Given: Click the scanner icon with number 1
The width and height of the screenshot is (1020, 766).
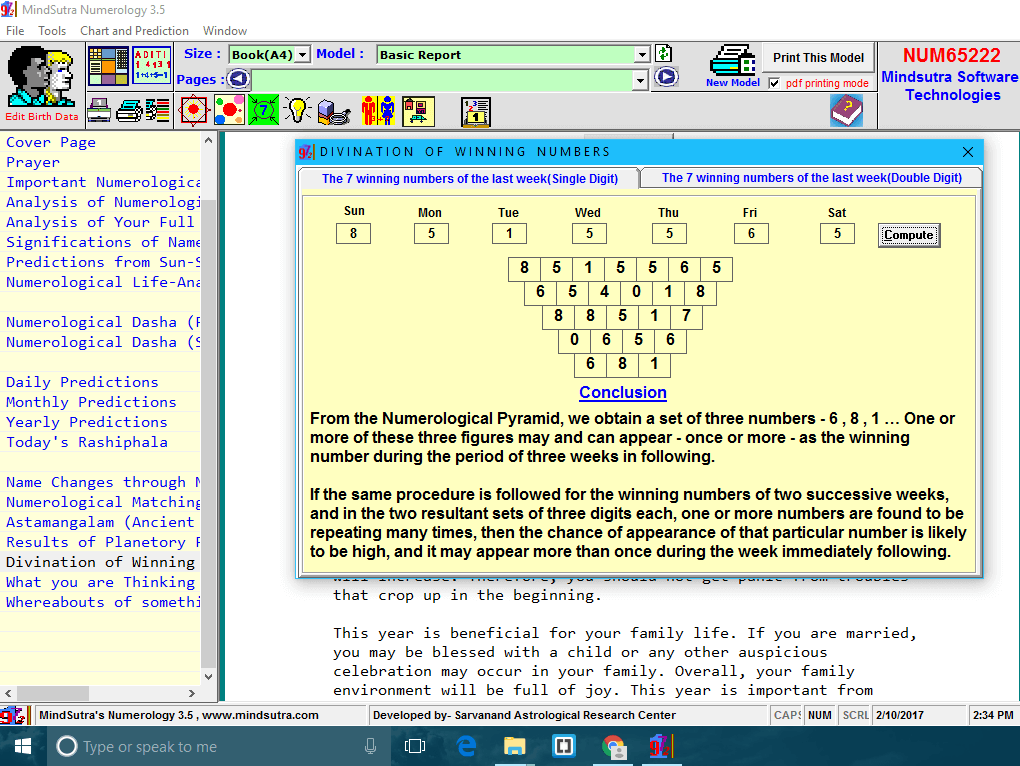Looking at the screenshot, I should pyautogui.click(x=99, y=111).
